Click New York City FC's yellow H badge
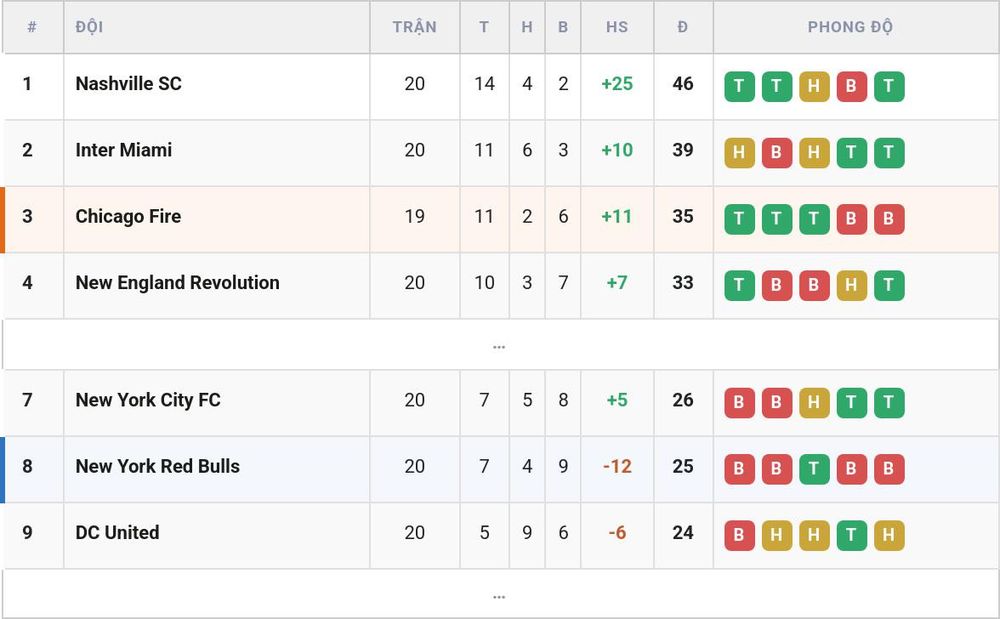Image resolution: width=1000 pixels, height=619 pixels. 814,402
